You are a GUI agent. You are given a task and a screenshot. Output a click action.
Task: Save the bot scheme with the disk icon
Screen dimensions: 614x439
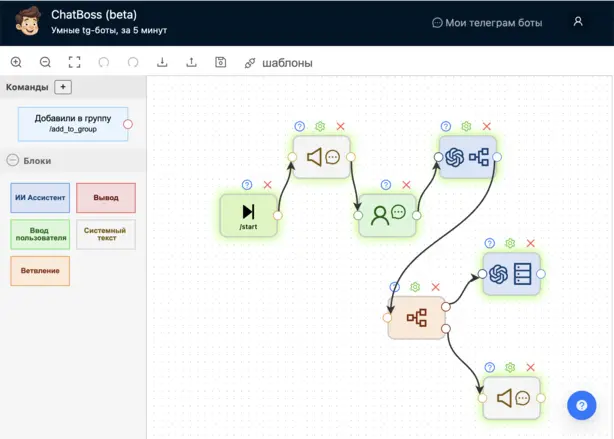tap(220, 62)
